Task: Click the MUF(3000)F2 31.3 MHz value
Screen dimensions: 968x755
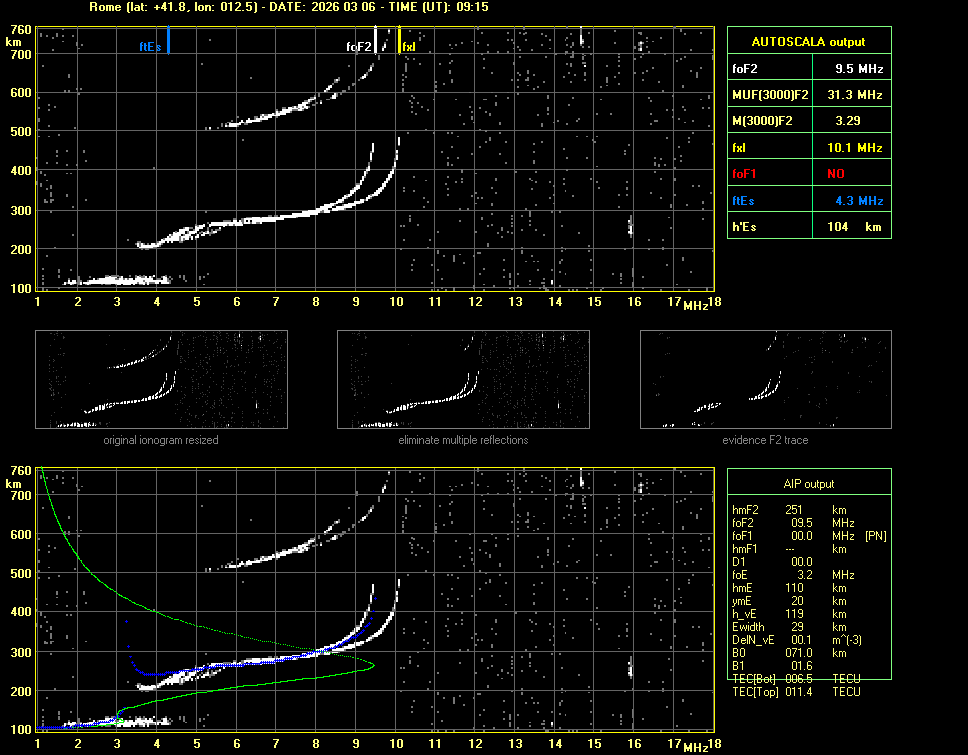Action: [859, 95]
